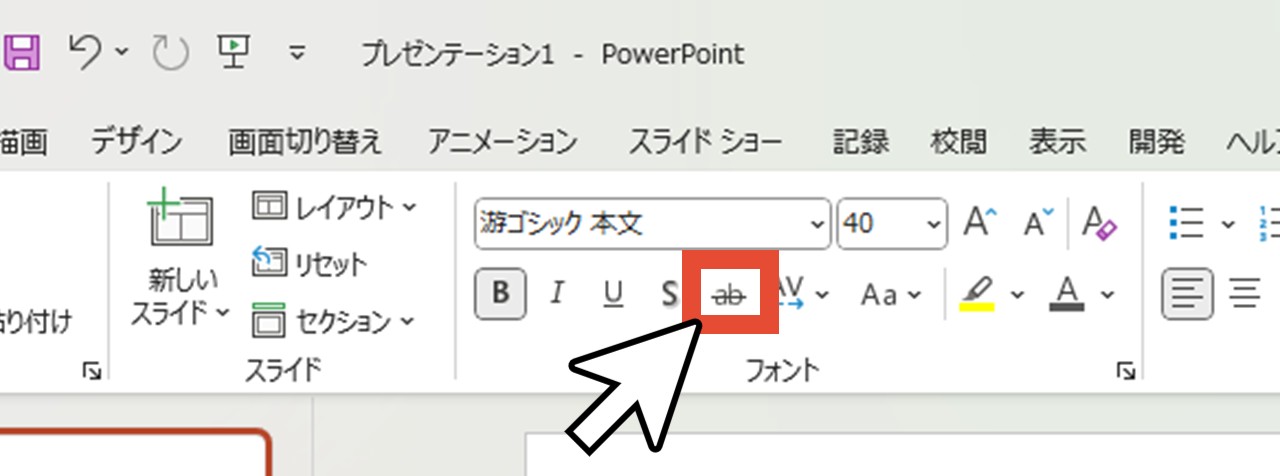Open Font dialog launcher
1280x476 pixels.
coord(1126,372)
